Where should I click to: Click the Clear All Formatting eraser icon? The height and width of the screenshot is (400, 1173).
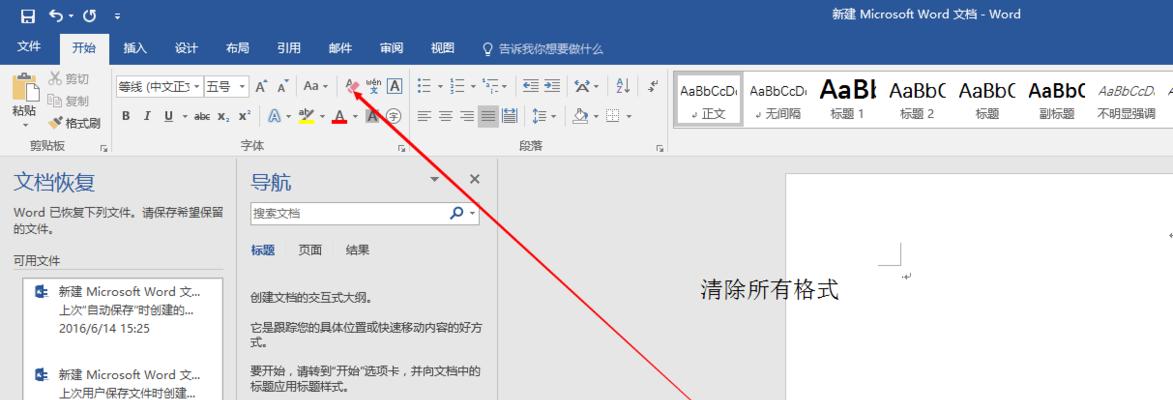click(353, 87)
